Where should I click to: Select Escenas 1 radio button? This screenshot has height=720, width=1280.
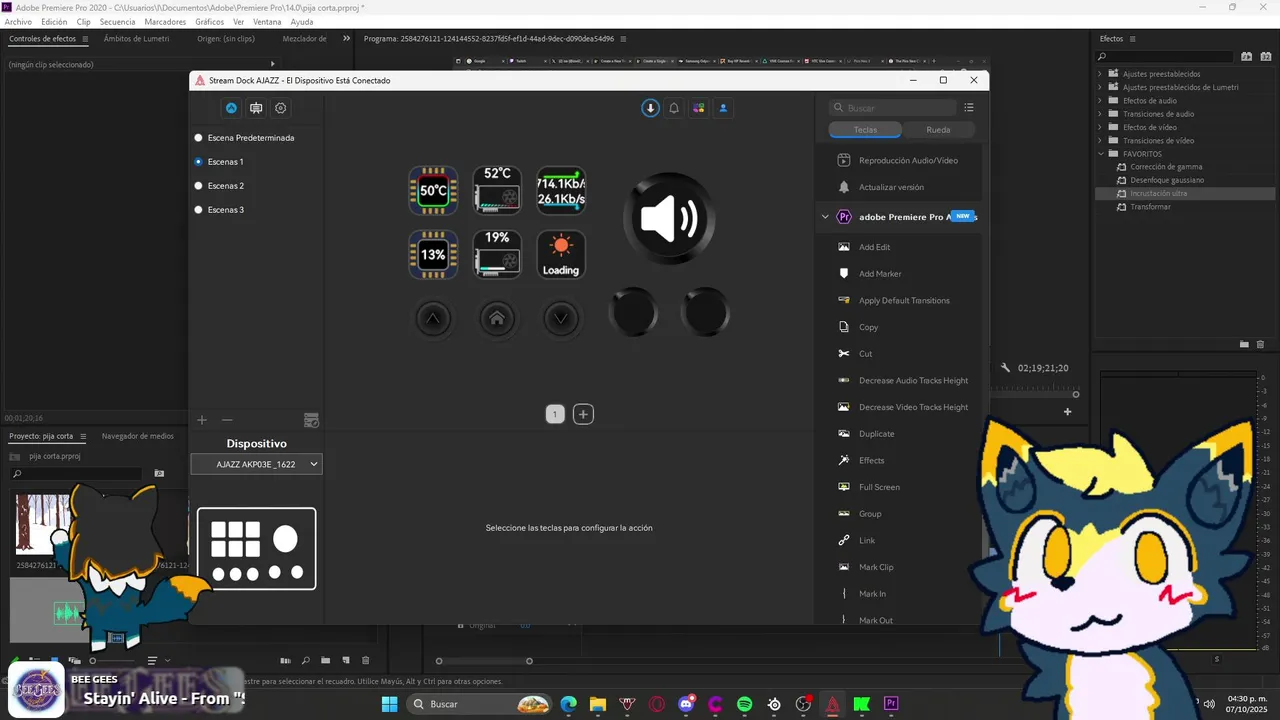198,162
